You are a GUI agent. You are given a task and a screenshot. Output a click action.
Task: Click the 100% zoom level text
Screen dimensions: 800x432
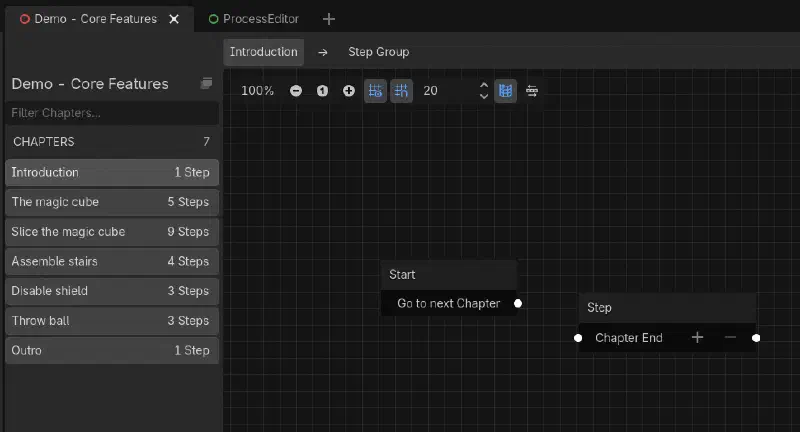click(x=257, y=91)
